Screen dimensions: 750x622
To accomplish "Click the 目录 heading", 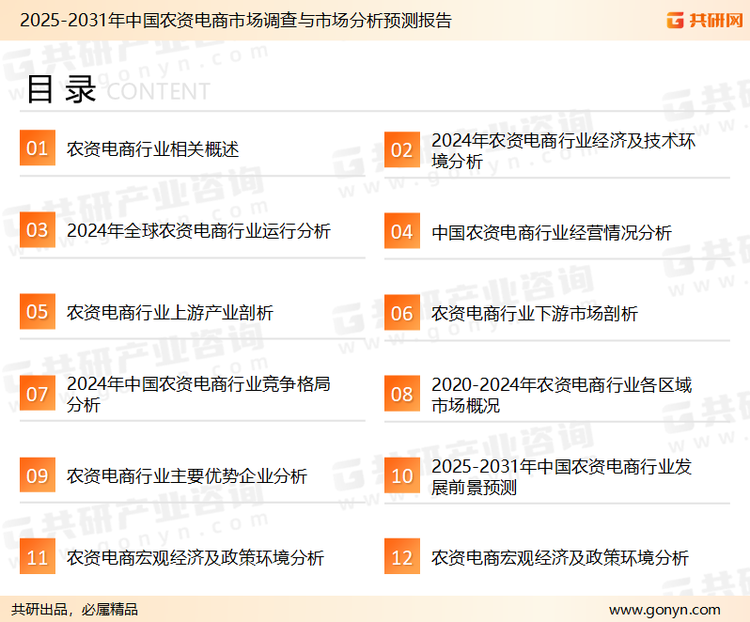I will [61, 89].
